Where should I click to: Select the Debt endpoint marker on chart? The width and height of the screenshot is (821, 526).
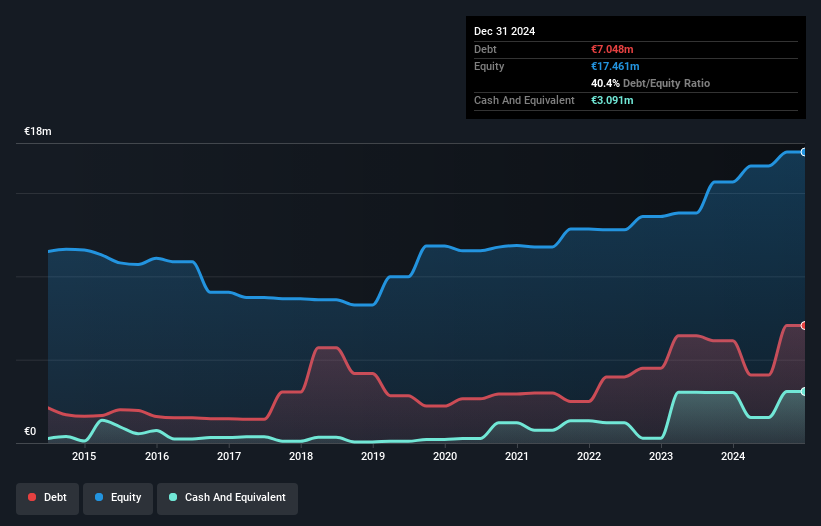tap(804, 326)
